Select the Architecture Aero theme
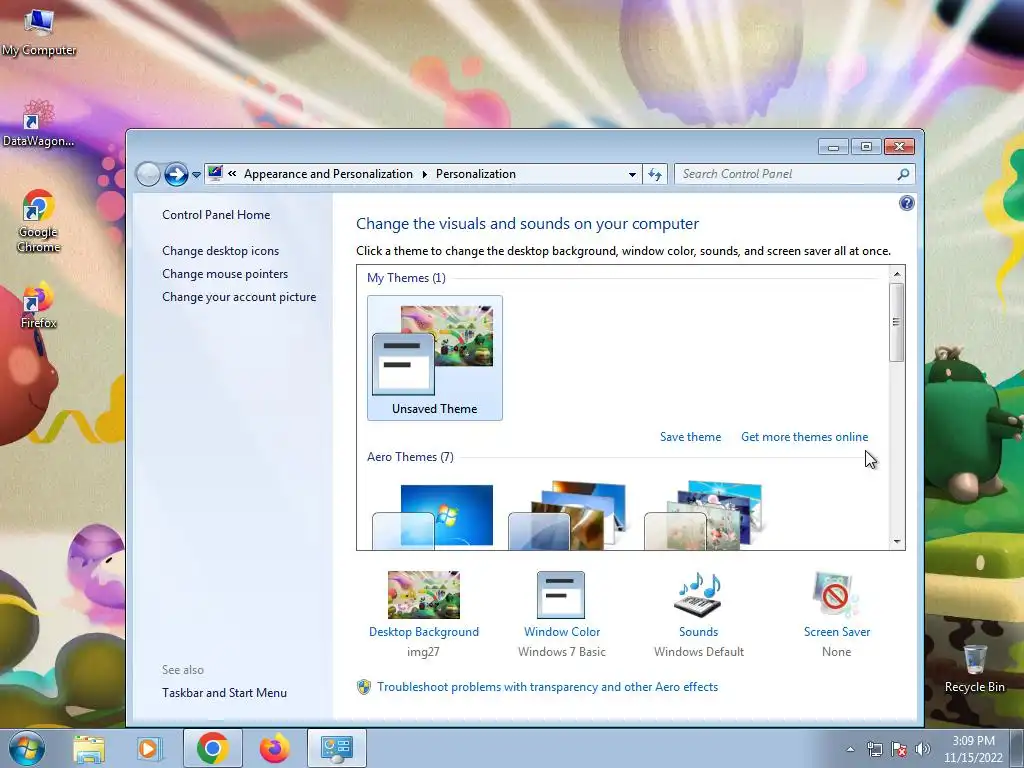Viewport: 1024px width, 768px height. click(x=568, y=516)
